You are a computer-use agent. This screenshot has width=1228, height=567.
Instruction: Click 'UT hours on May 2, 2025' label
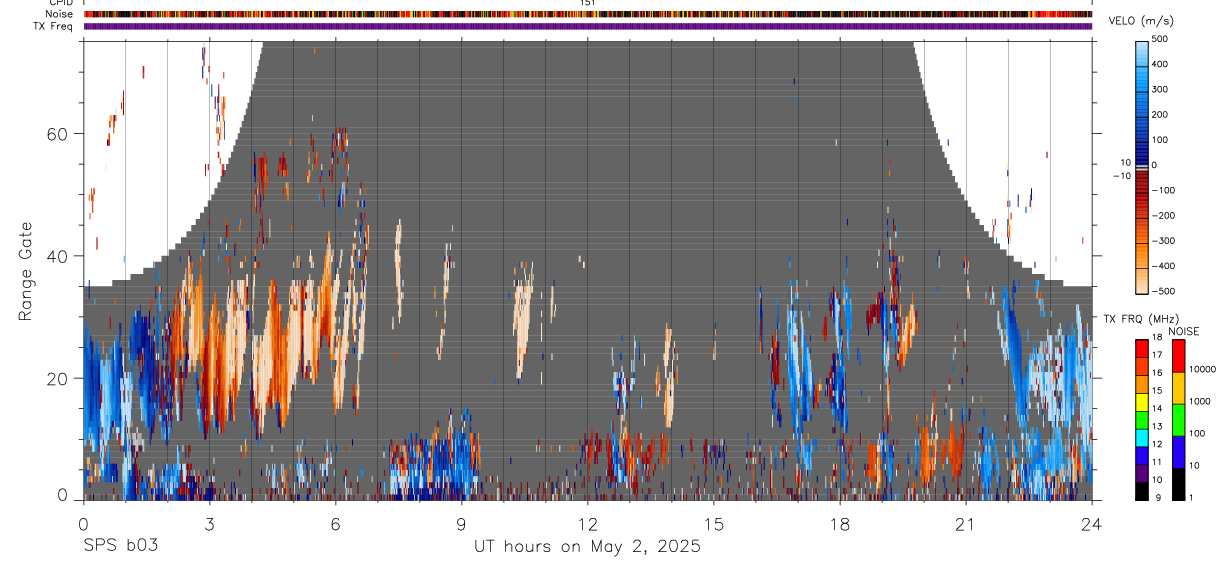587,547
